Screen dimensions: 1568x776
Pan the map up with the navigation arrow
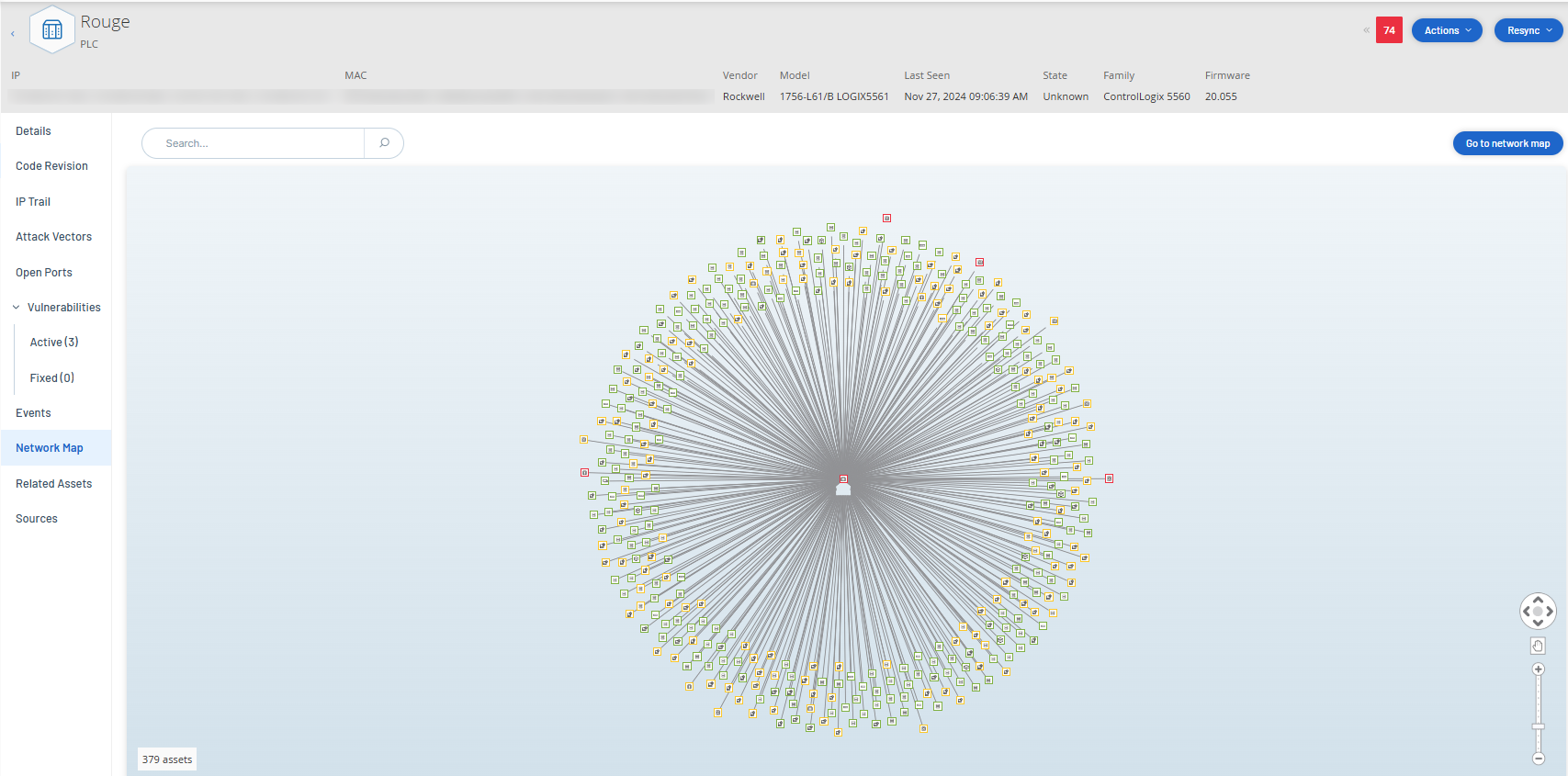pyautogui.click(x=1539, y=600)
